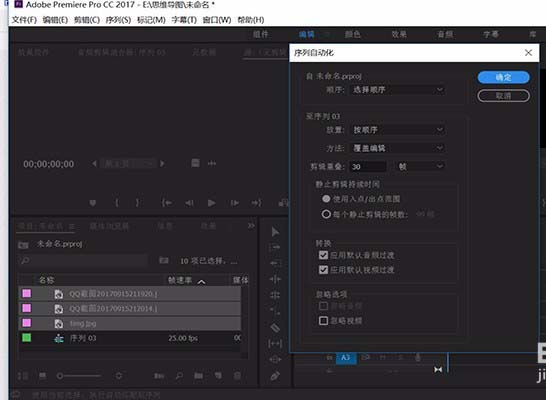
Task: Open the 标记(M) menu
Action: [x=151, y=20]
